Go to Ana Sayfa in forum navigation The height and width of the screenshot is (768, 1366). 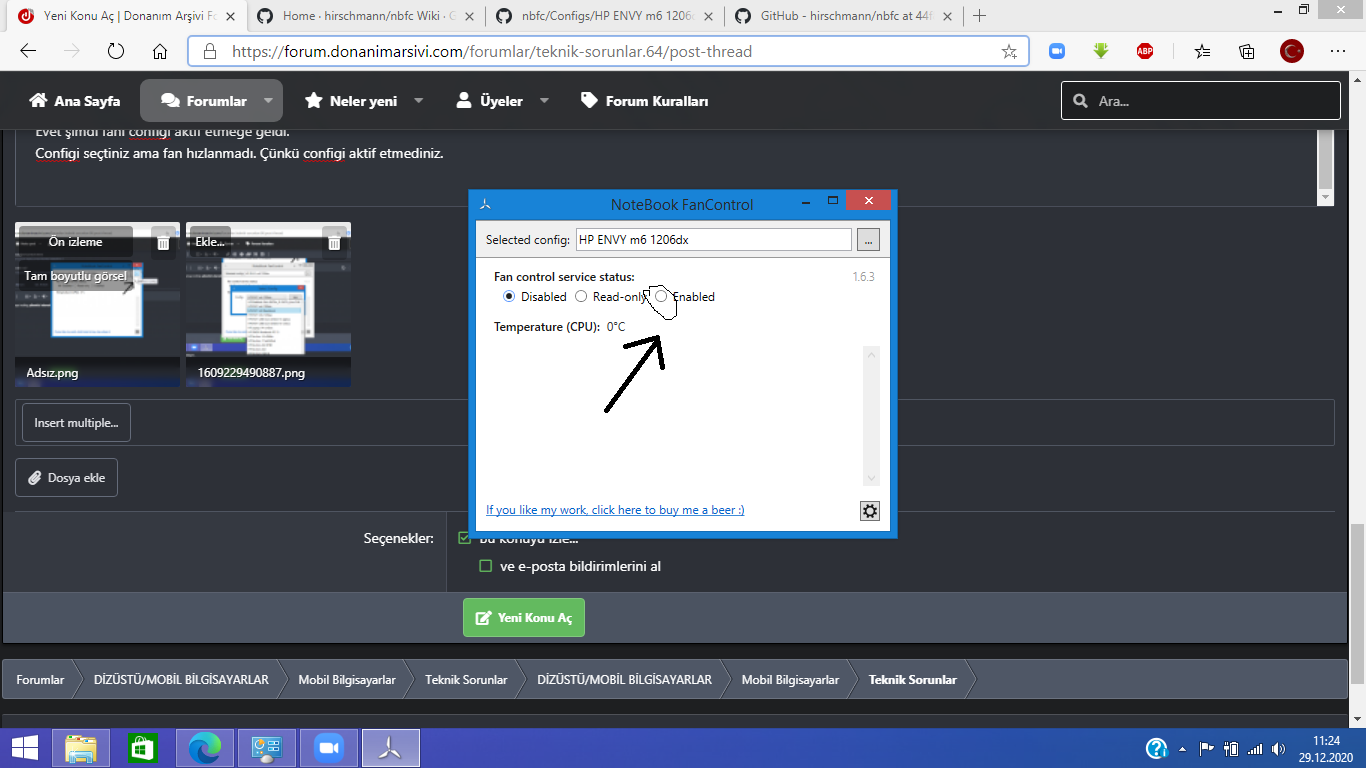[x=75, y=101]
